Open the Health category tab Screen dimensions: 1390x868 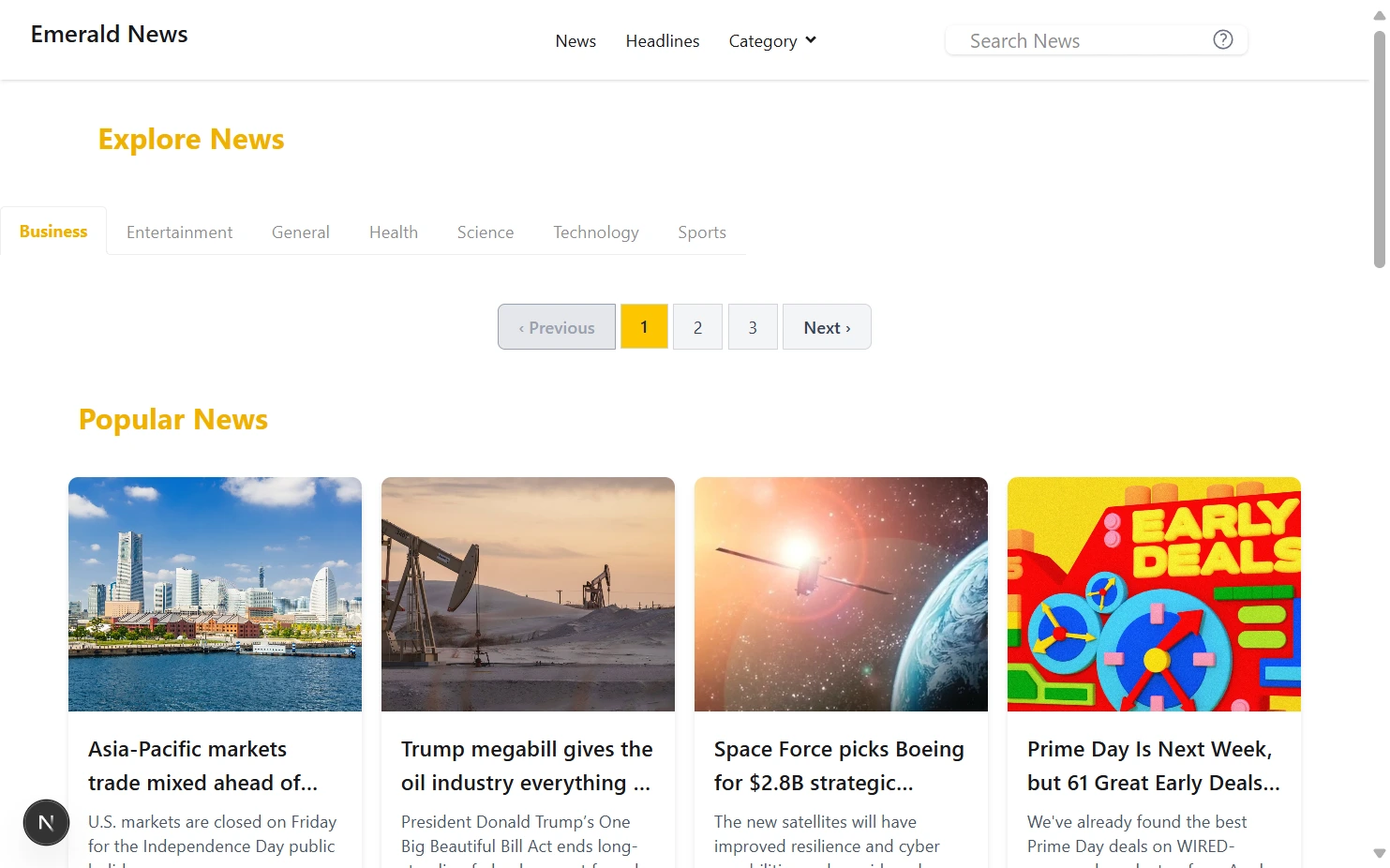pos(394,232)
